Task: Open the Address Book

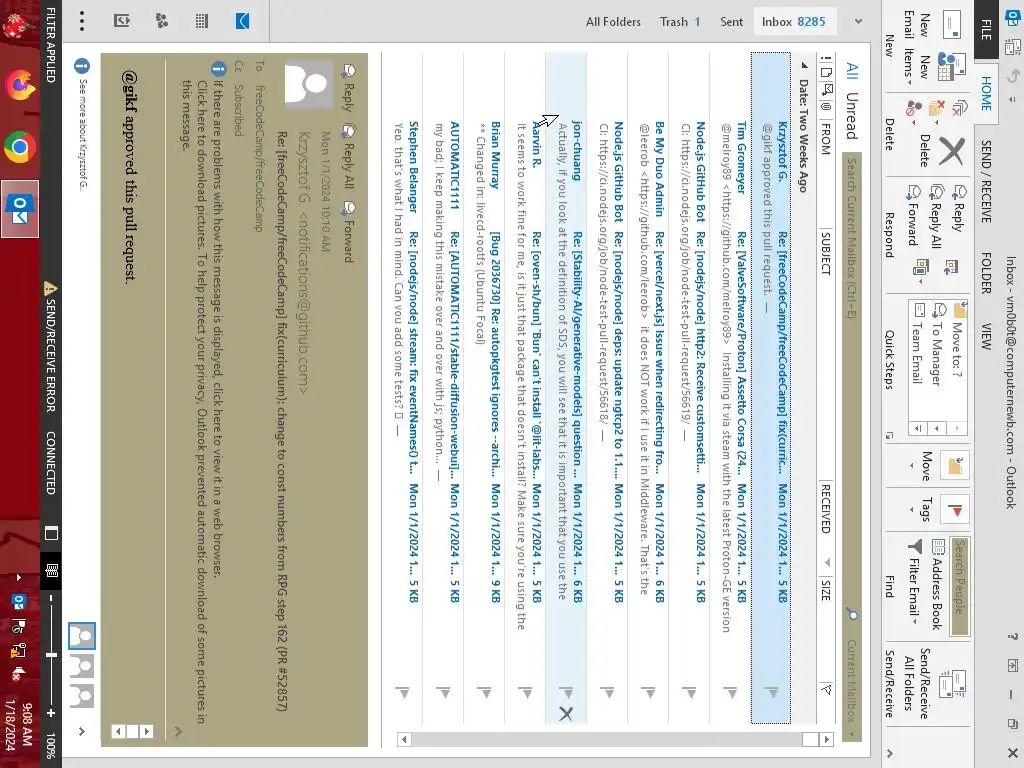Action: [x=936, y=585]
